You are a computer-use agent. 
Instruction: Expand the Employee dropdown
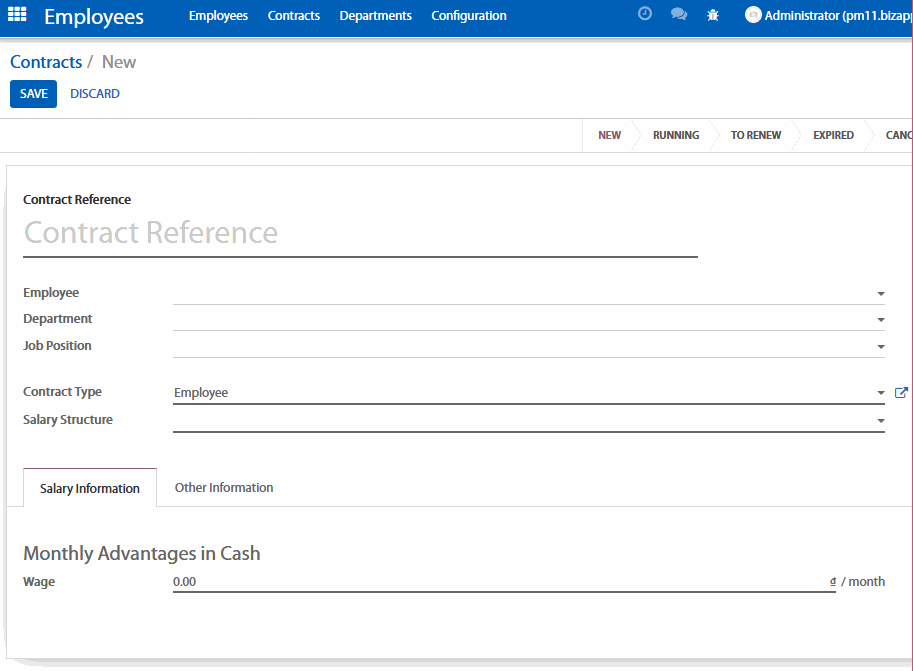(x=880, y=294)
